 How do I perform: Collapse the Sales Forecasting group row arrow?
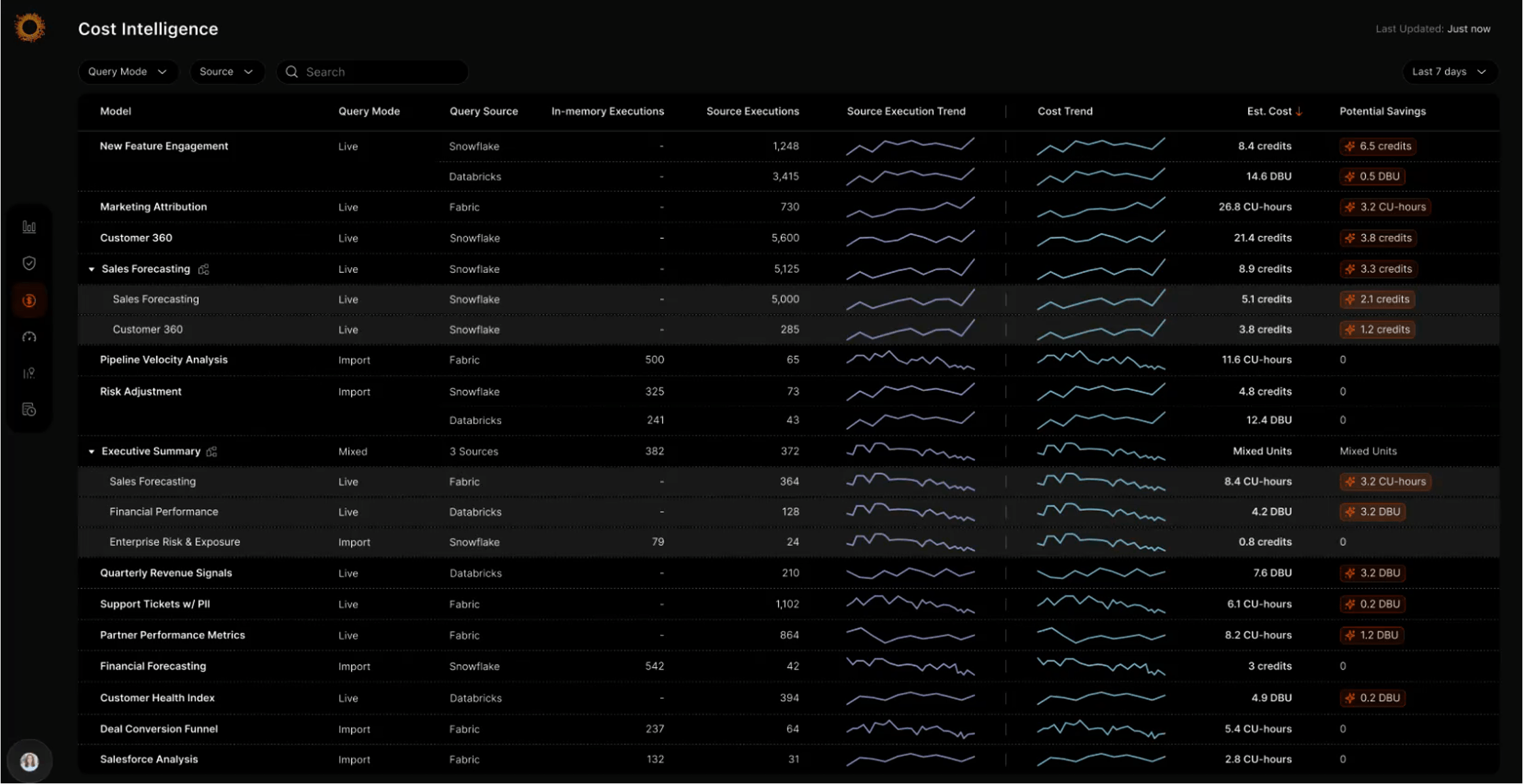coord(92,269)
